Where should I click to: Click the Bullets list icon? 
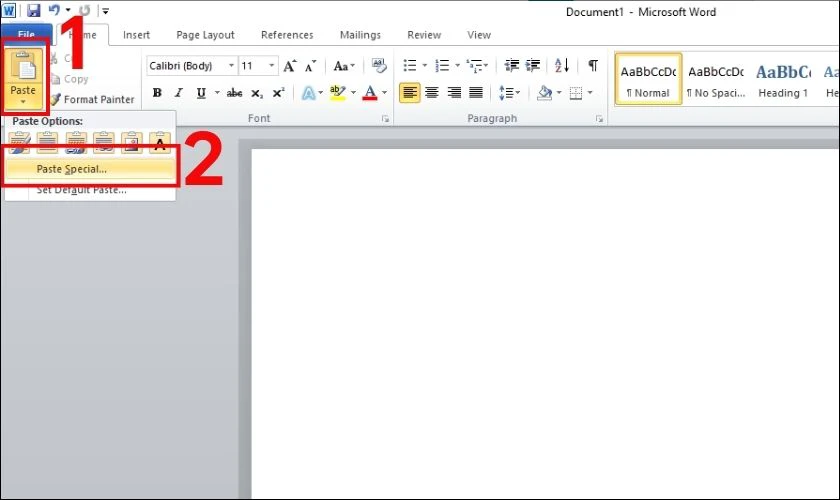[x=410, y=65]
